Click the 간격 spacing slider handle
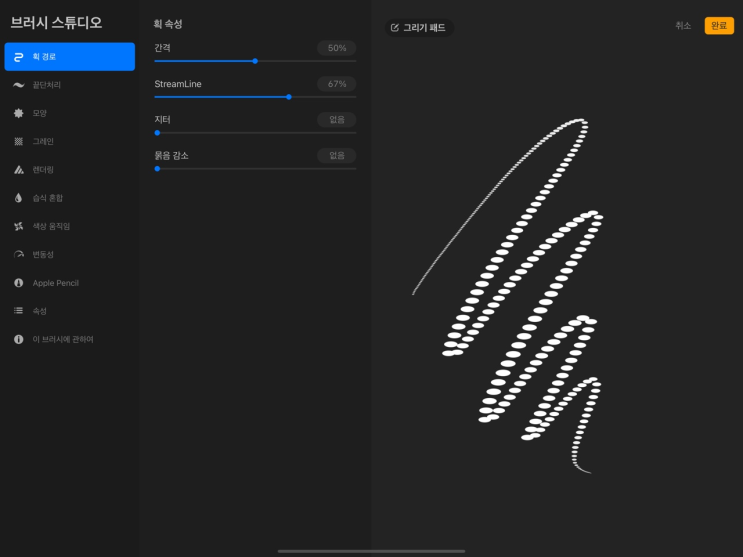The height and width of the screenshot is (557, 743). coord(255,61)
